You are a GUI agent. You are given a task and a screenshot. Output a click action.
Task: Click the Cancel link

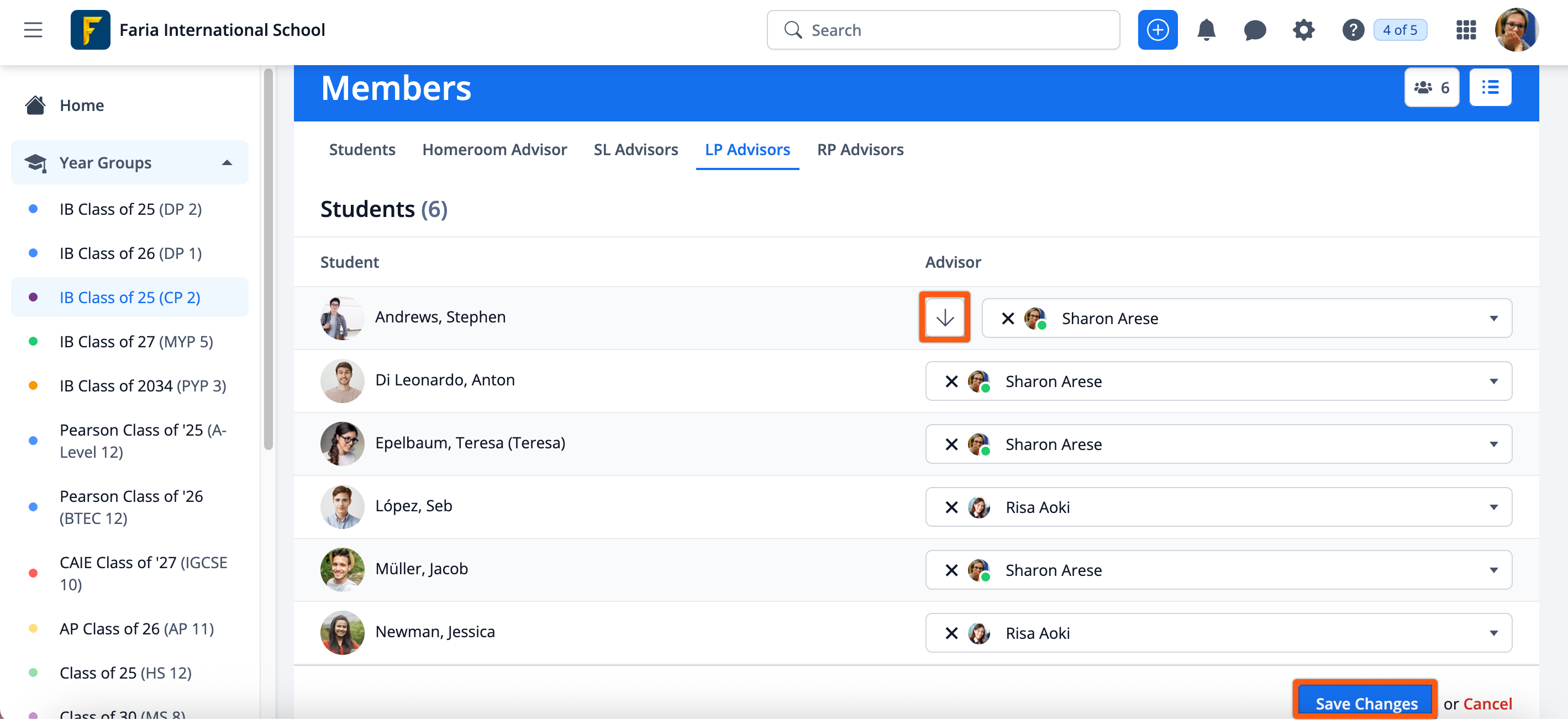[1487, 703]
